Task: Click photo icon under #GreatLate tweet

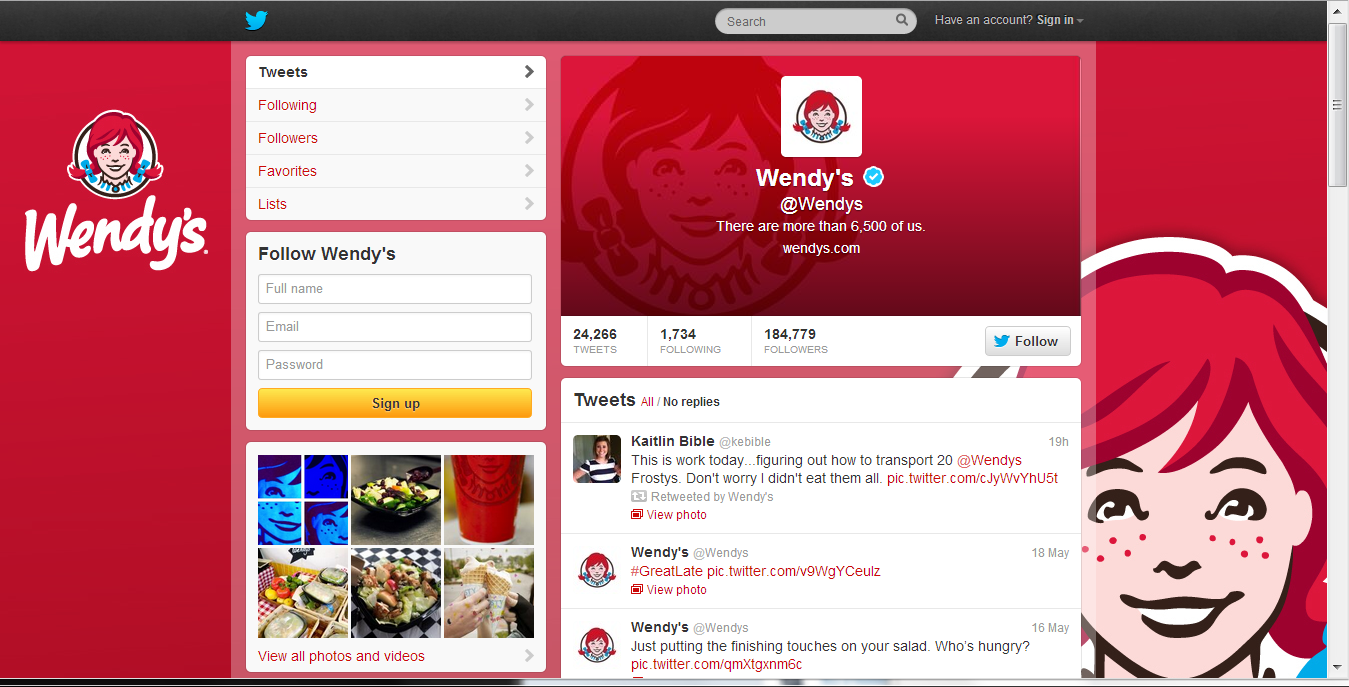Action: (x=637, y=590)
